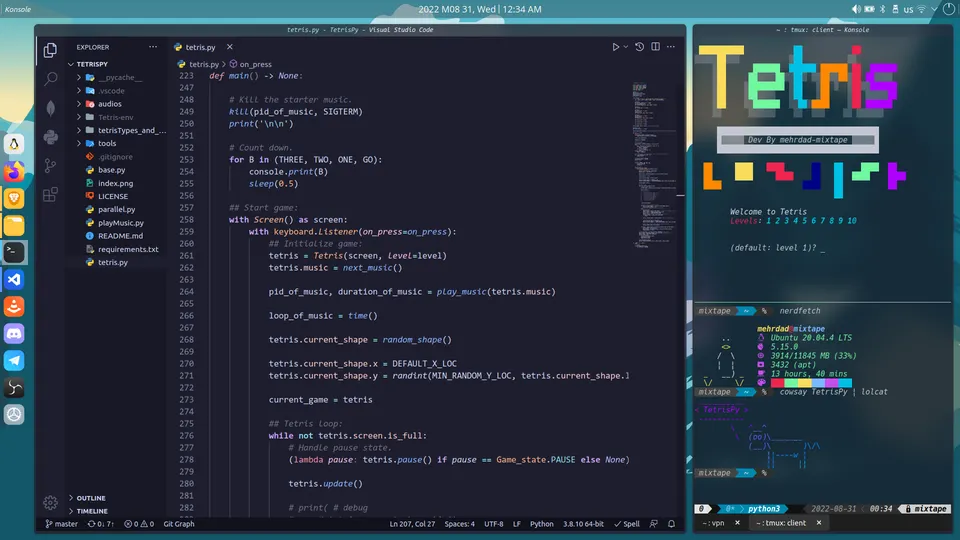Open the Python extension view icon
The image size is (960, 540).
[50, 137]
